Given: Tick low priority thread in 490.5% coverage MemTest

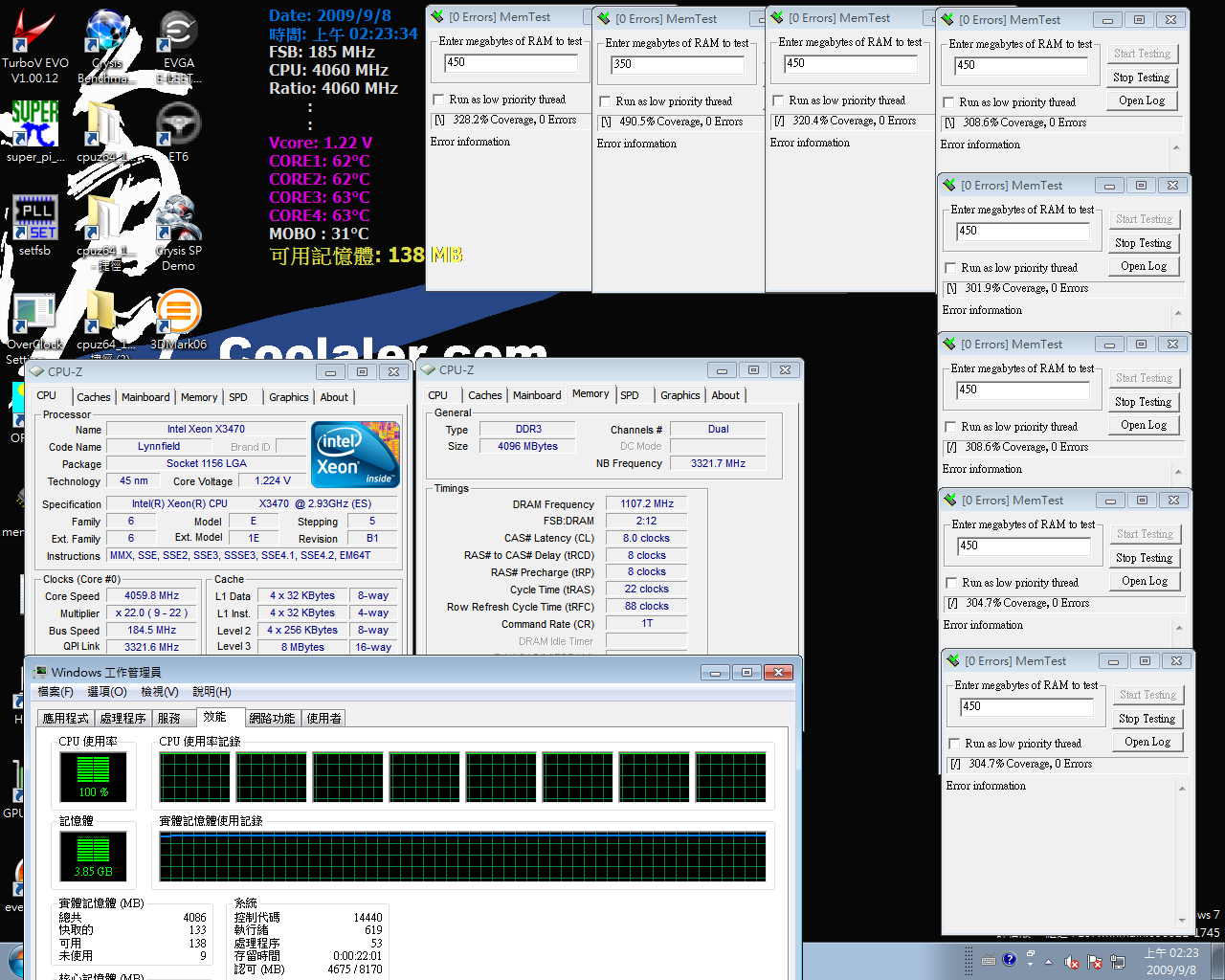Looking at the screenshot, I should (x=605, y=101).
